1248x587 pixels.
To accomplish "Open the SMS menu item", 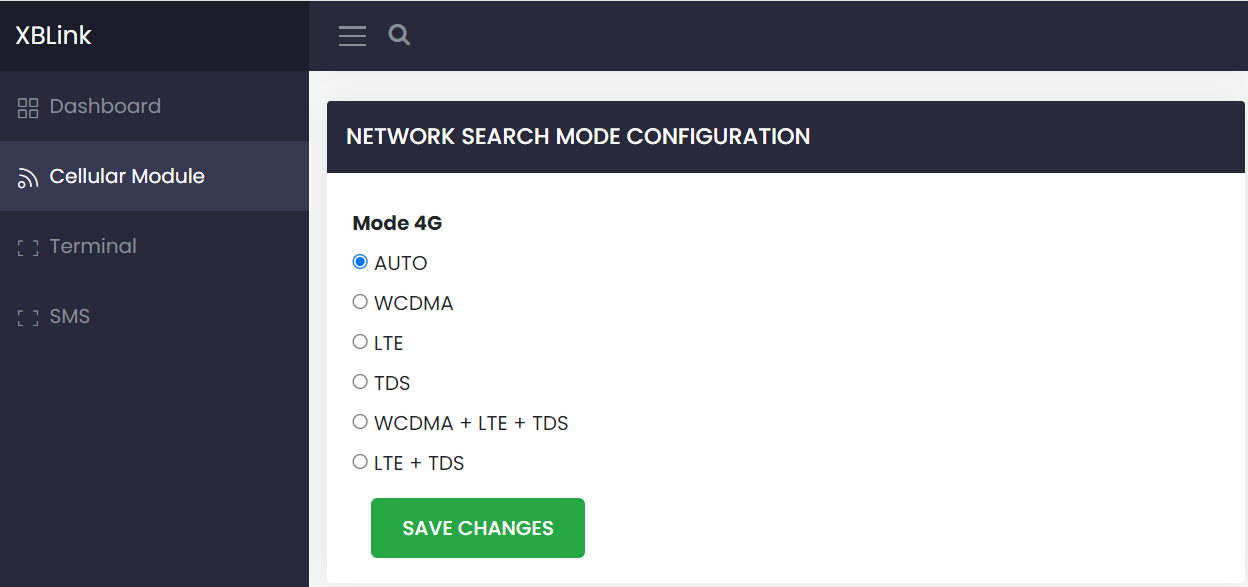I will [x=70, y=316].
